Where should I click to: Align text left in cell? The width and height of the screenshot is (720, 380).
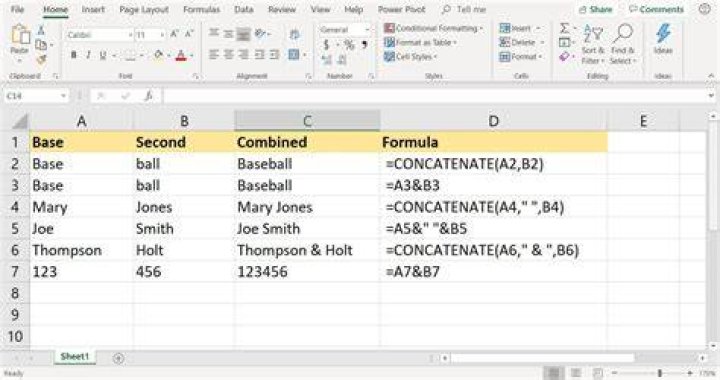click(x=214, y=55)
